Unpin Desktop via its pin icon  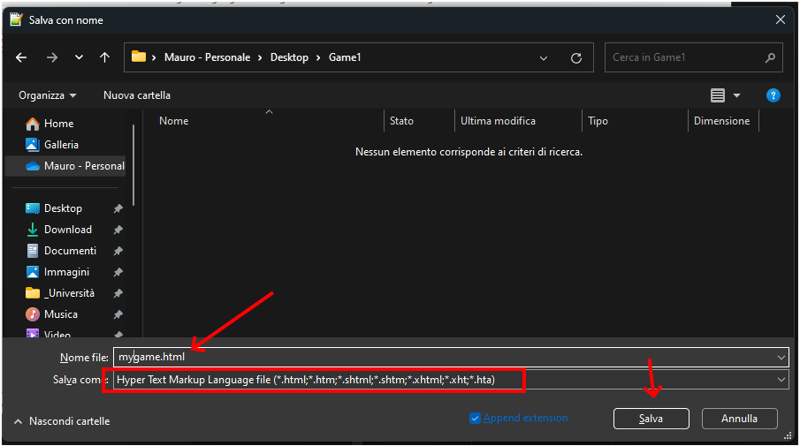click(118, 208)
